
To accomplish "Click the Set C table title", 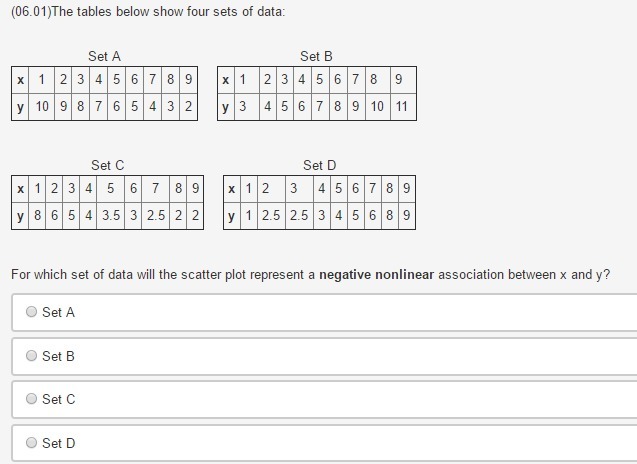I will [107, 165].
